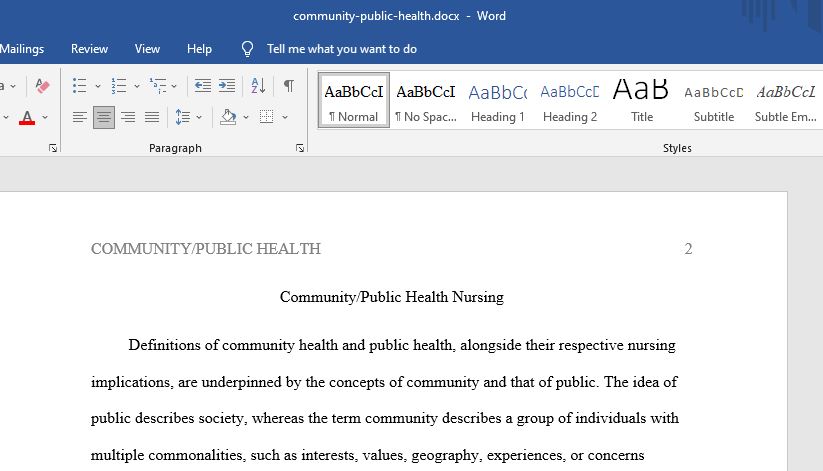Viewport: 823px width, 471px height.
Task: Apply multilevel list formatting
Action: coord(157,86)
